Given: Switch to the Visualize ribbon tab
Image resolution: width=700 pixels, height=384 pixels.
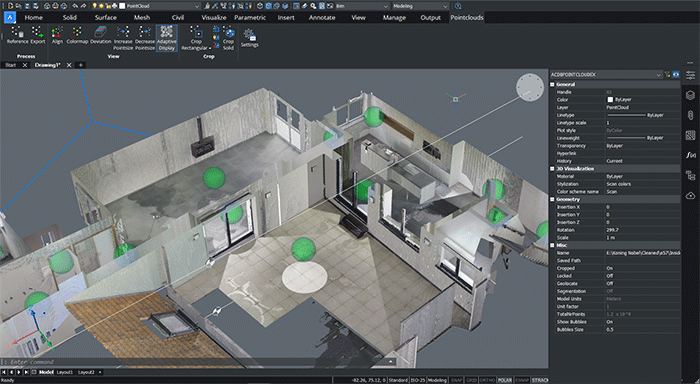Looking at the screenshot, I should 214,17.
